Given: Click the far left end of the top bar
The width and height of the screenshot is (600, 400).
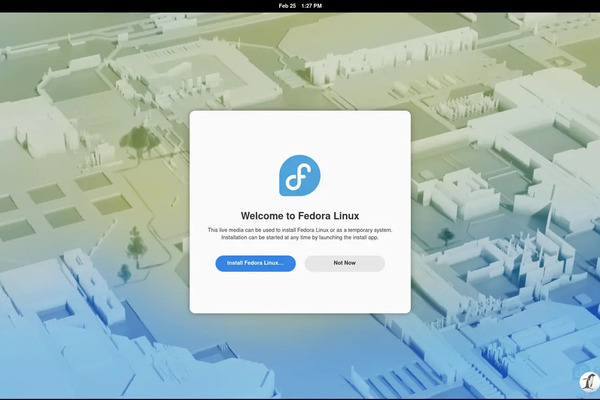Looking at the screenshot, I should point(5,6).
